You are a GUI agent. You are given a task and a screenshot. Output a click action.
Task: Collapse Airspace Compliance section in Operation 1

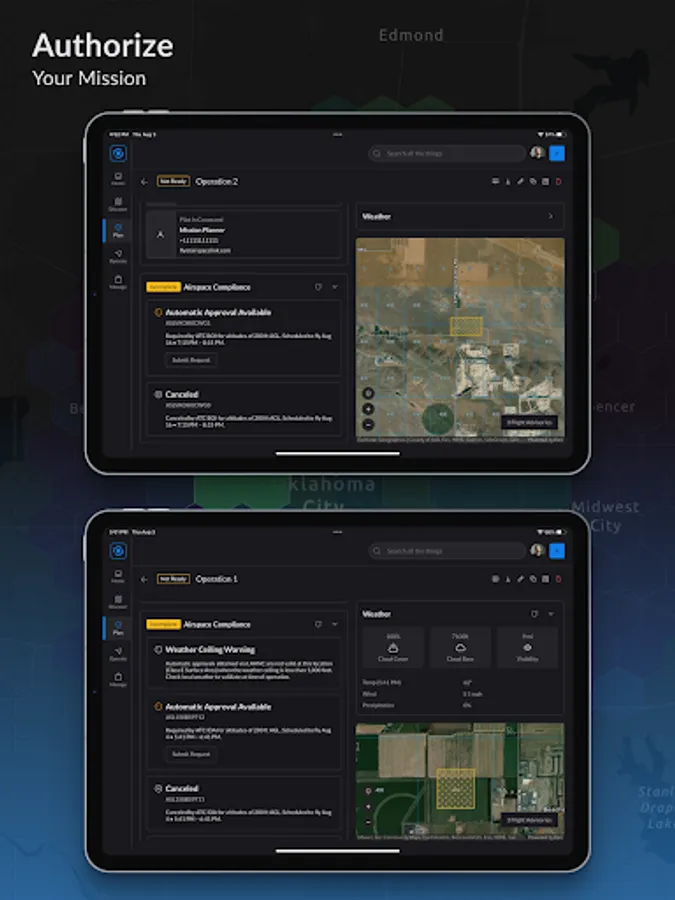pos(335,624)
